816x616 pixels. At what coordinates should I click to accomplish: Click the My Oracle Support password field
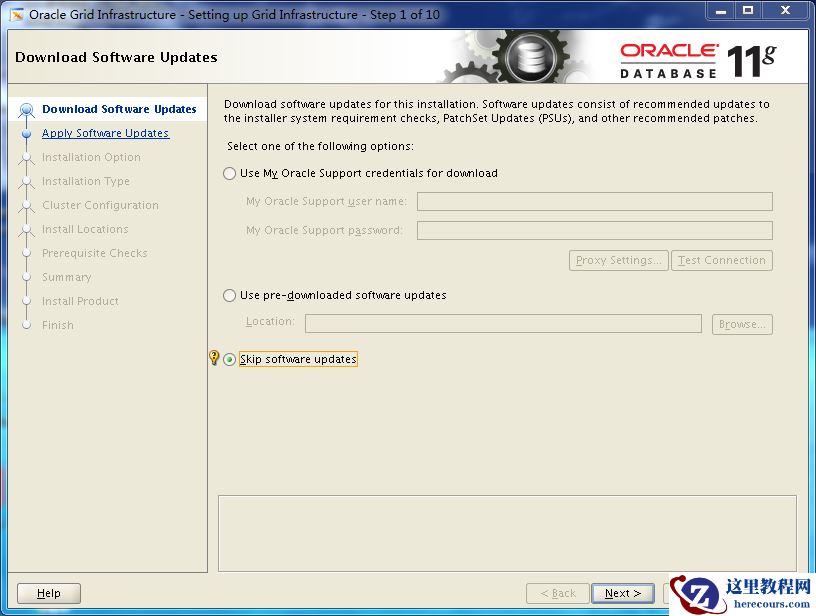(x=595, y=230)
